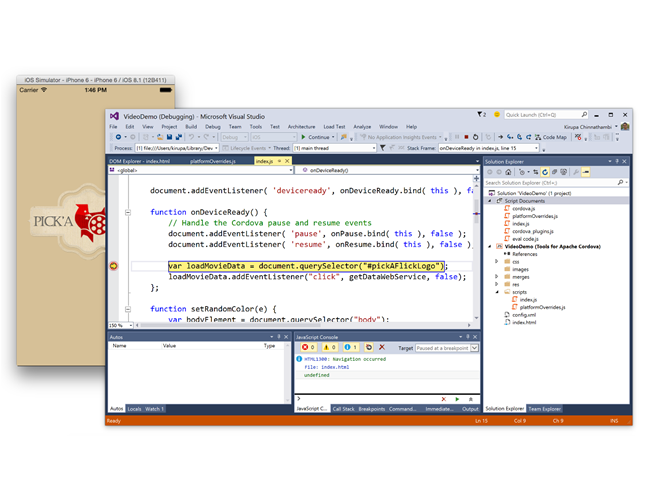Collapse the onDeviceReady function outline
646x495 pixels.
(x=128, y=212)
